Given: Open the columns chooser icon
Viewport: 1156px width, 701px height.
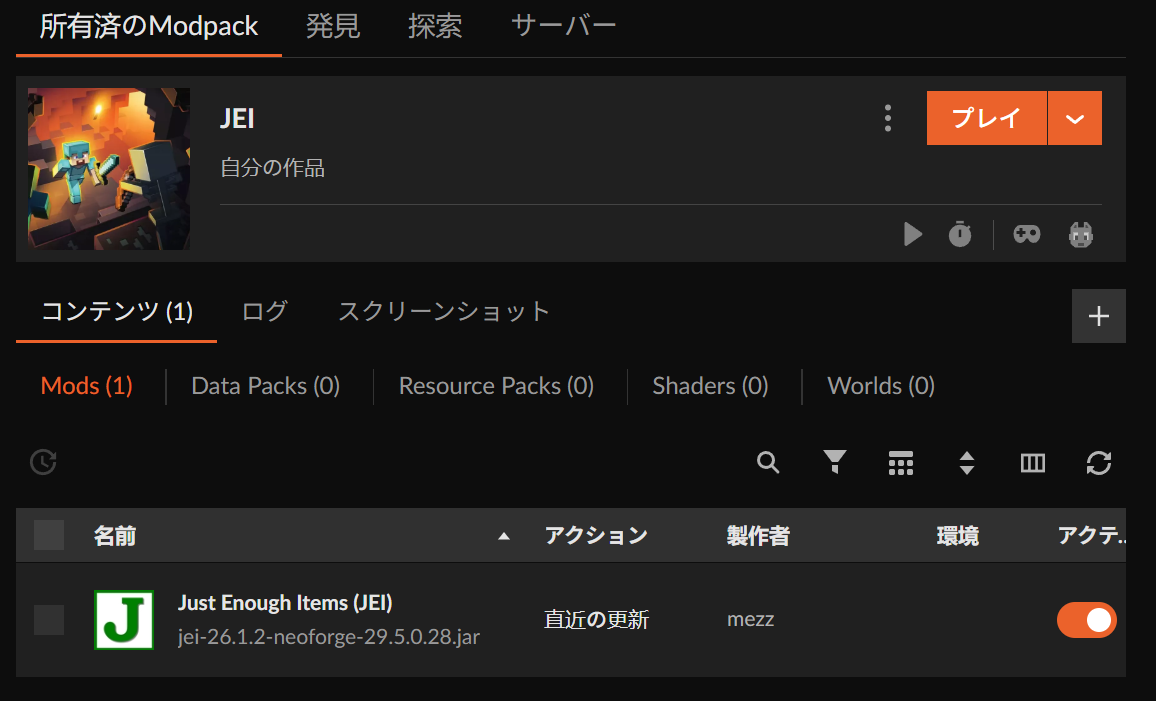Looking at the screenshot, I should coord(1032,462).
